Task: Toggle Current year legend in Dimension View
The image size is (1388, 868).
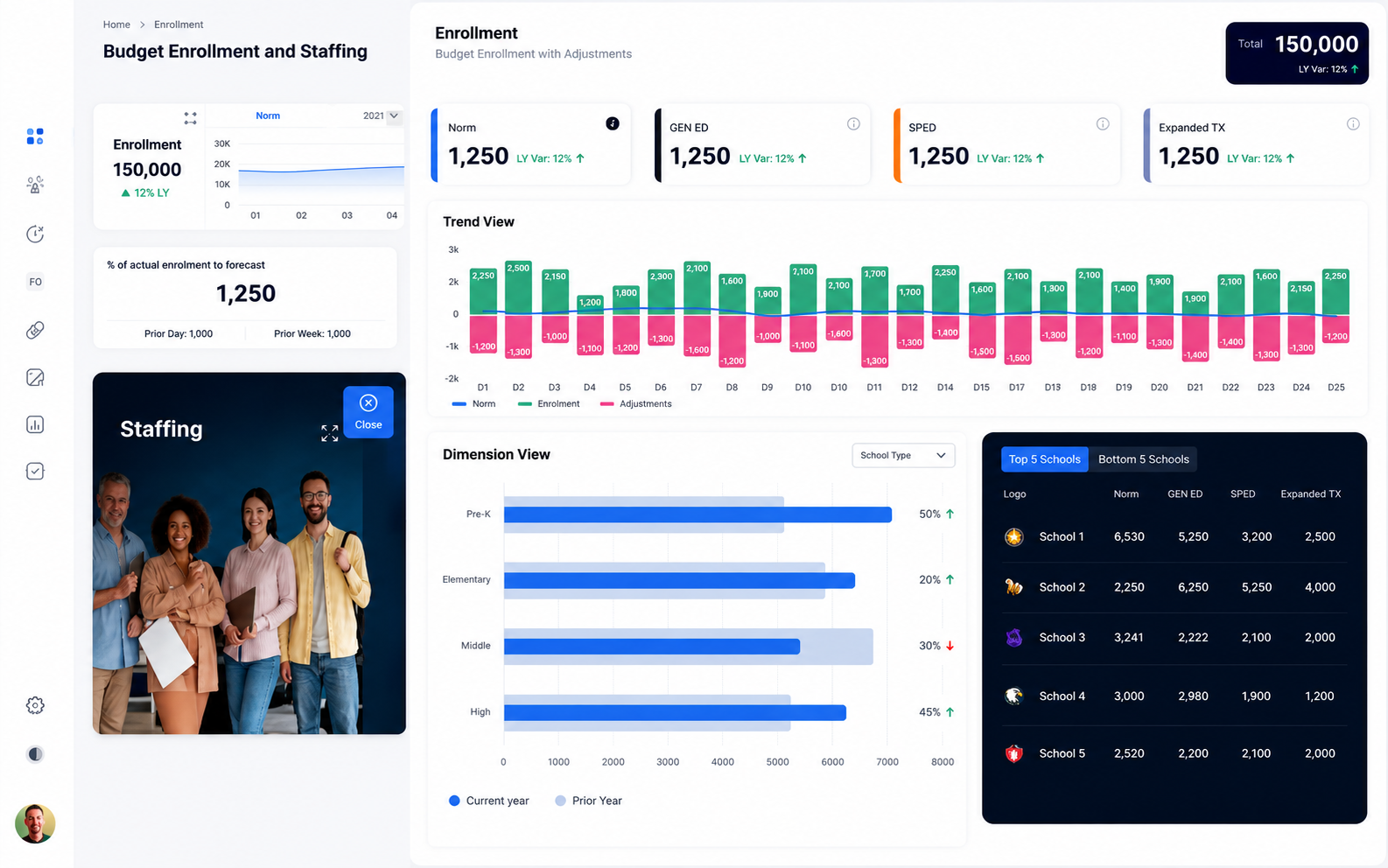Action: tap(488, 801)
